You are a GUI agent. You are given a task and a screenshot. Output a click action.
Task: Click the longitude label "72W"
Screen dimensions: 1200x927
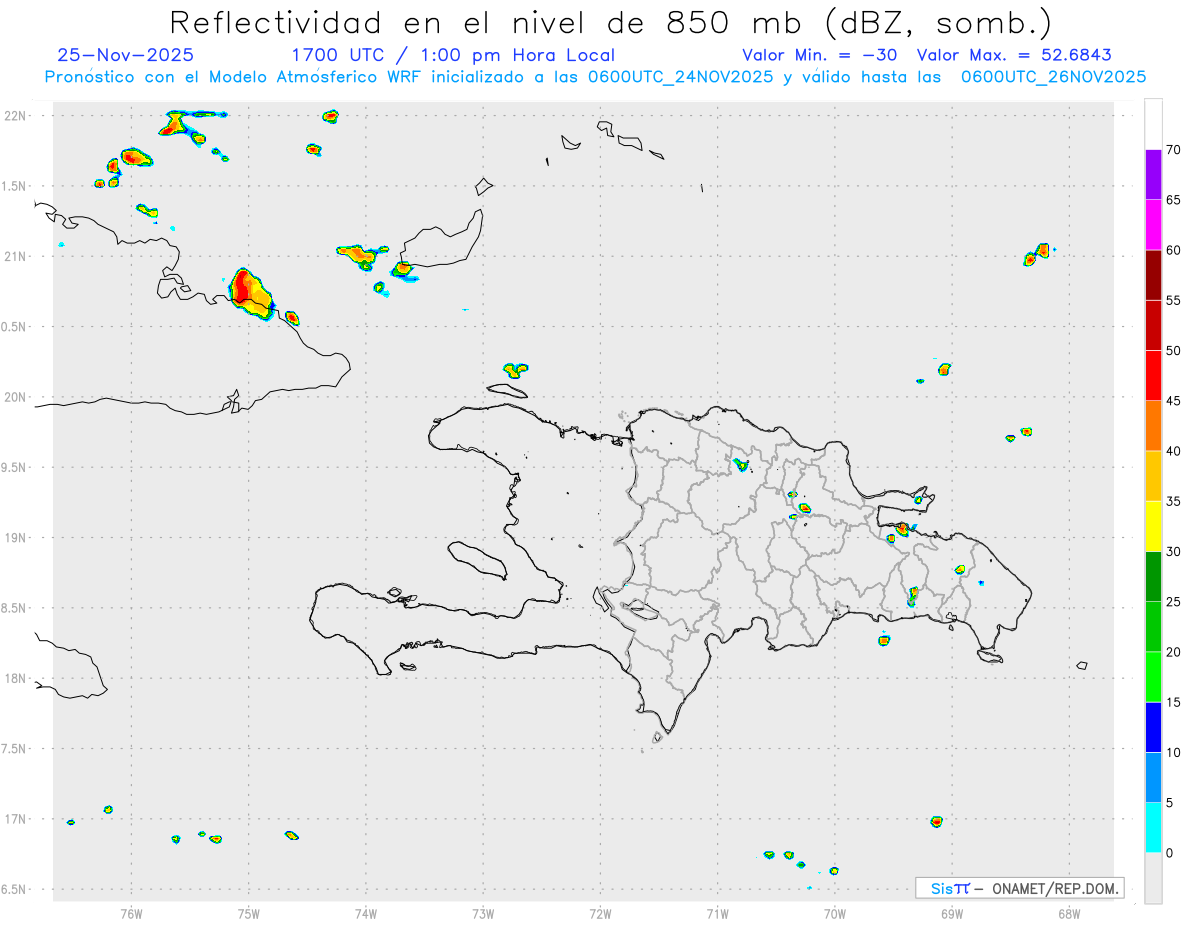coord(601,913)
